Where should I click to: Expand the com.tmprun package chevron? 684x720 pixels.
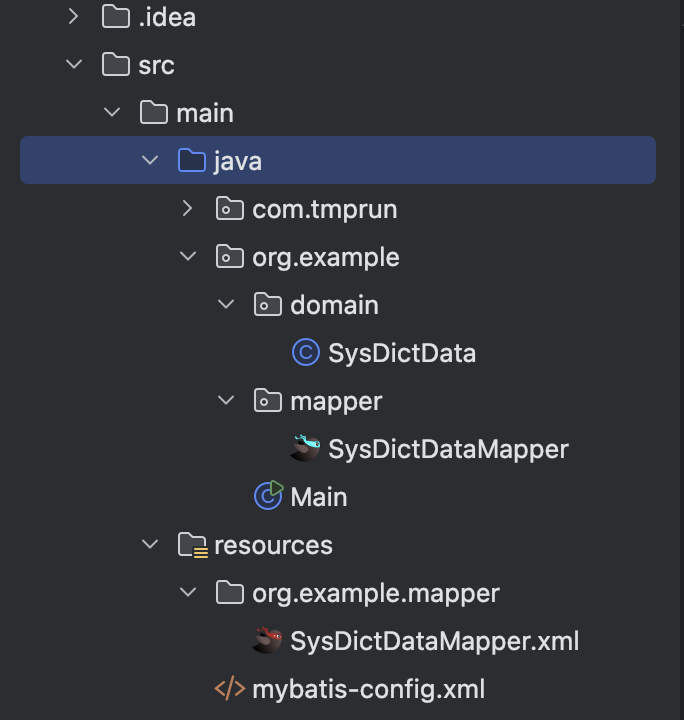click(x=187, y=208)
